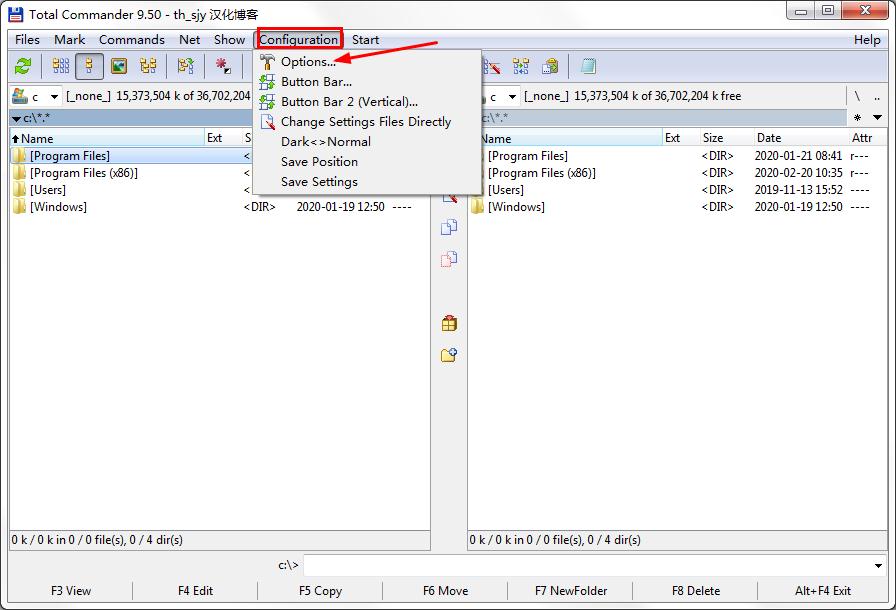Select [Program Files (x86)] in right panel

pos(677,172)
